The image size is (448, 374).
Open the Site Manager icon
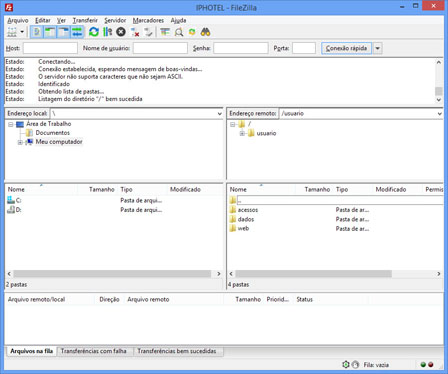12,32
